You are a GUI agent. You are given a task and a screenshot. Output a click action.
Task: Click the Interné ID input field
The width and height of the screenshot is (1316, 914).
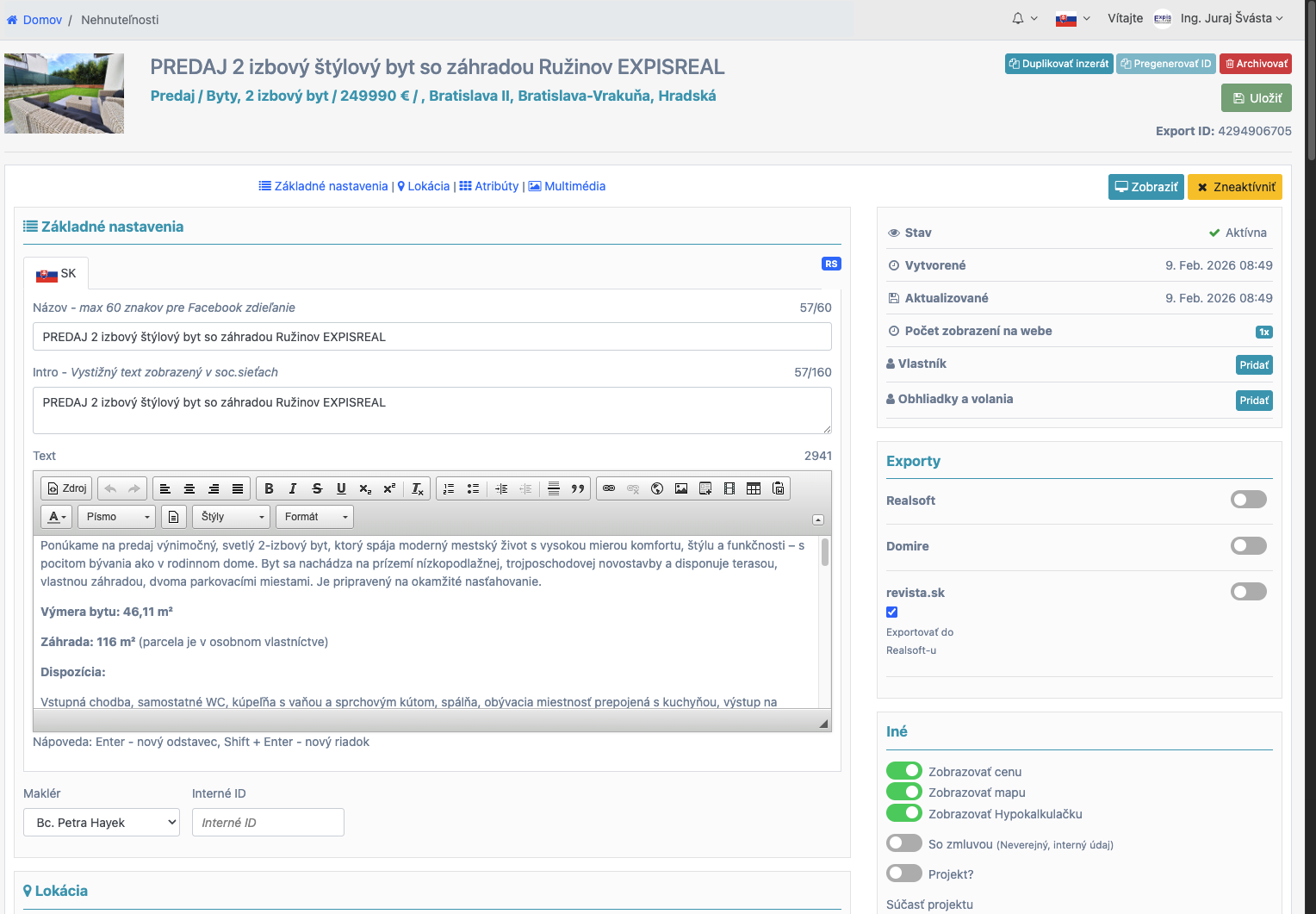pyautogui.click(x=268, y=823)
